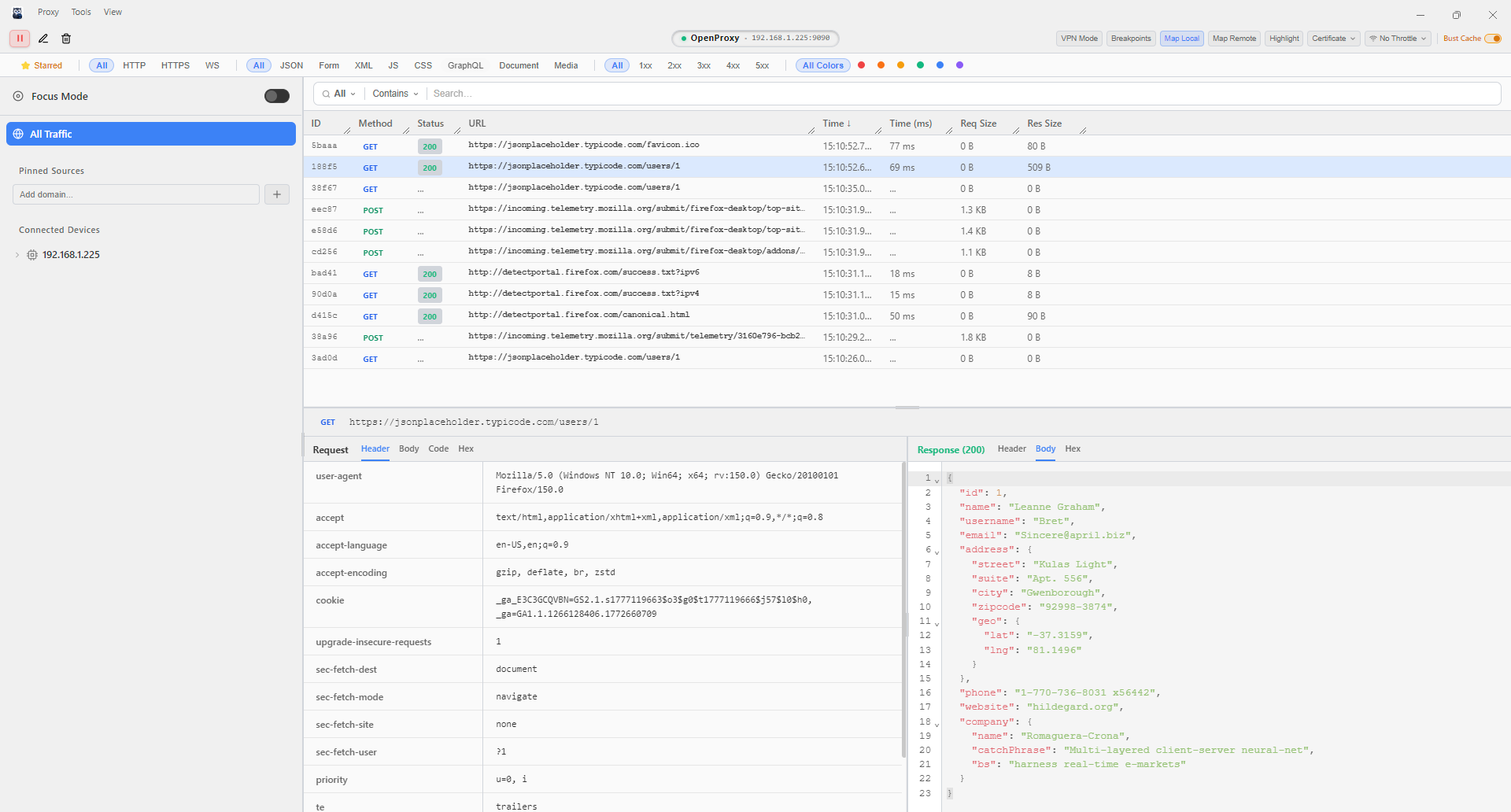Collapse the address object at line 6
The height and width of the screenshot is (812, 1511).
coord(937,552)
